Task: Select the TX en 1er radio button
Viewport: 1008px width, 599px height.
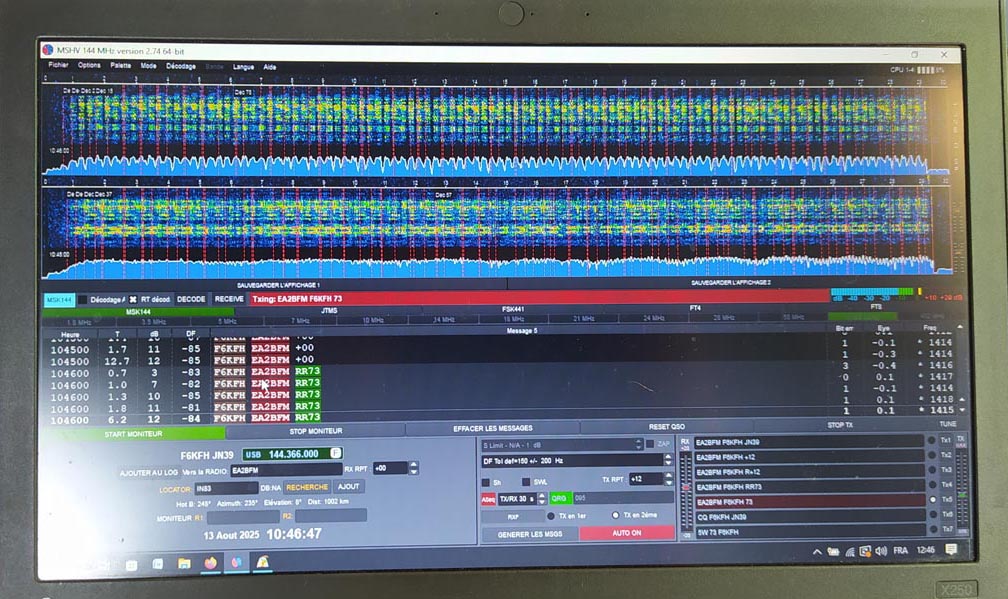Action: tap(551, 516)
